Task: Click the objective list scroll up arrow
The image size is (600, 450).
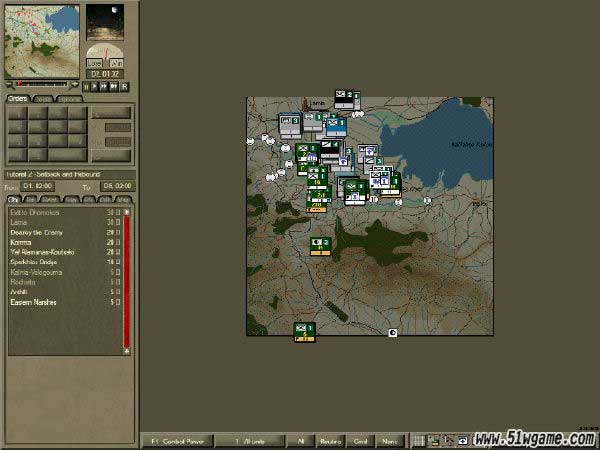Action: (127, 212)
